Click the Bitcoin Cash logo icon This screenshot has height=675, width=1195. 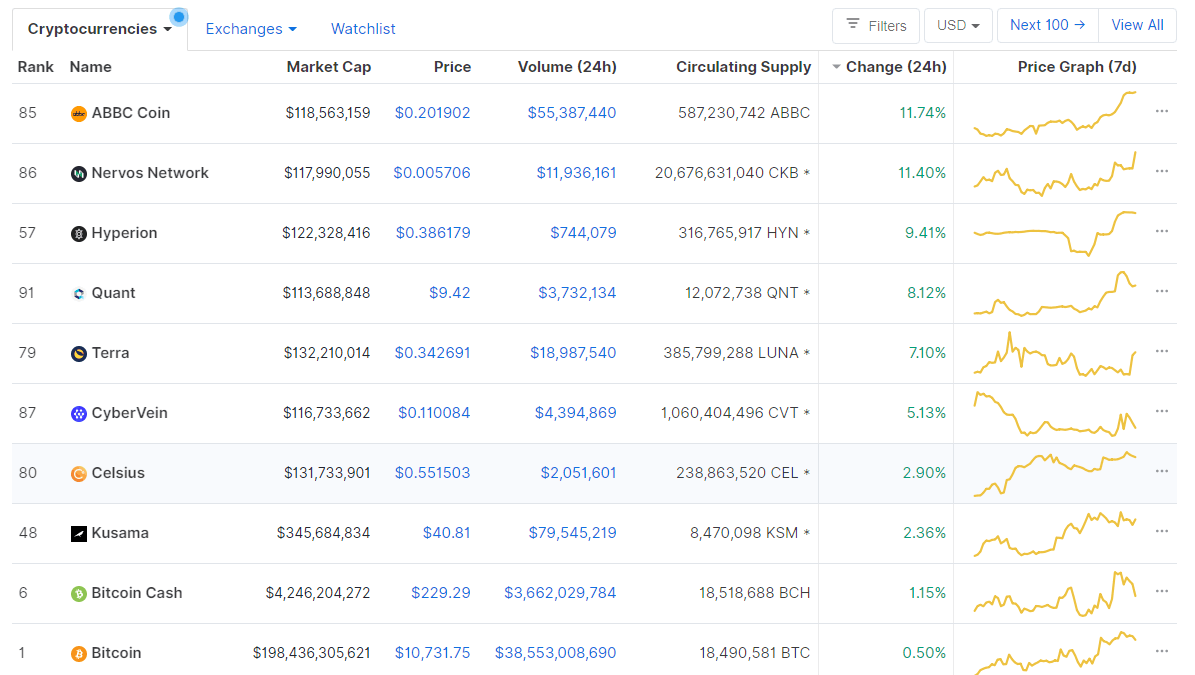pyautogui.click(x=78, y=593)
